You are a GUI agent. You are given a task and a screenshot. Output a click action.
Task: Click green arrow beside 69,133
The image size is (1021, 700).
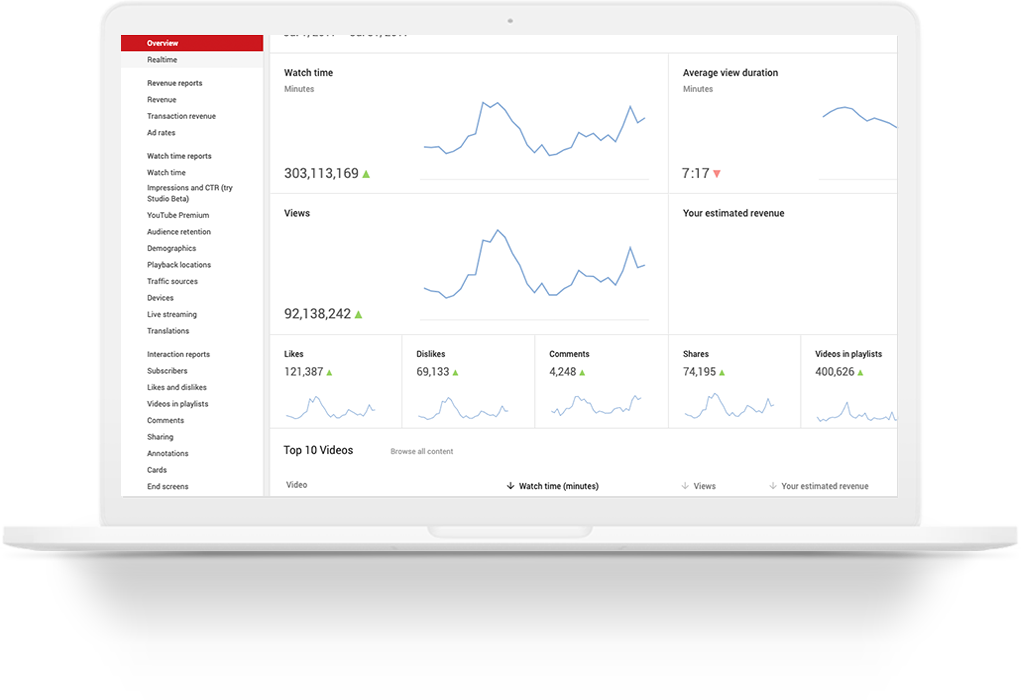(456, 372)
